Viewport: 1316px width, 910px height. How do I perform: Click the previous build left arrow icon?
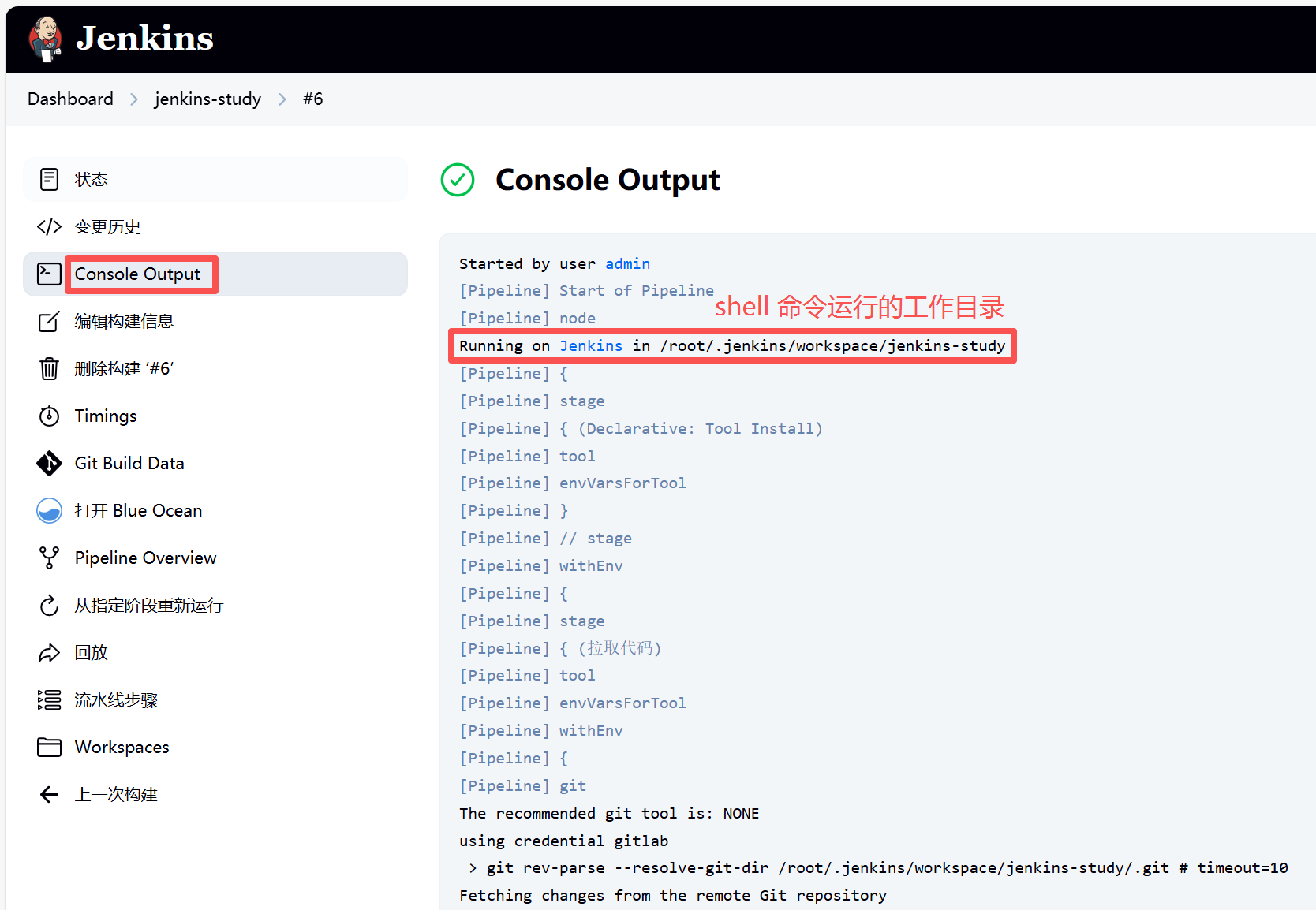tap(49, 794)
